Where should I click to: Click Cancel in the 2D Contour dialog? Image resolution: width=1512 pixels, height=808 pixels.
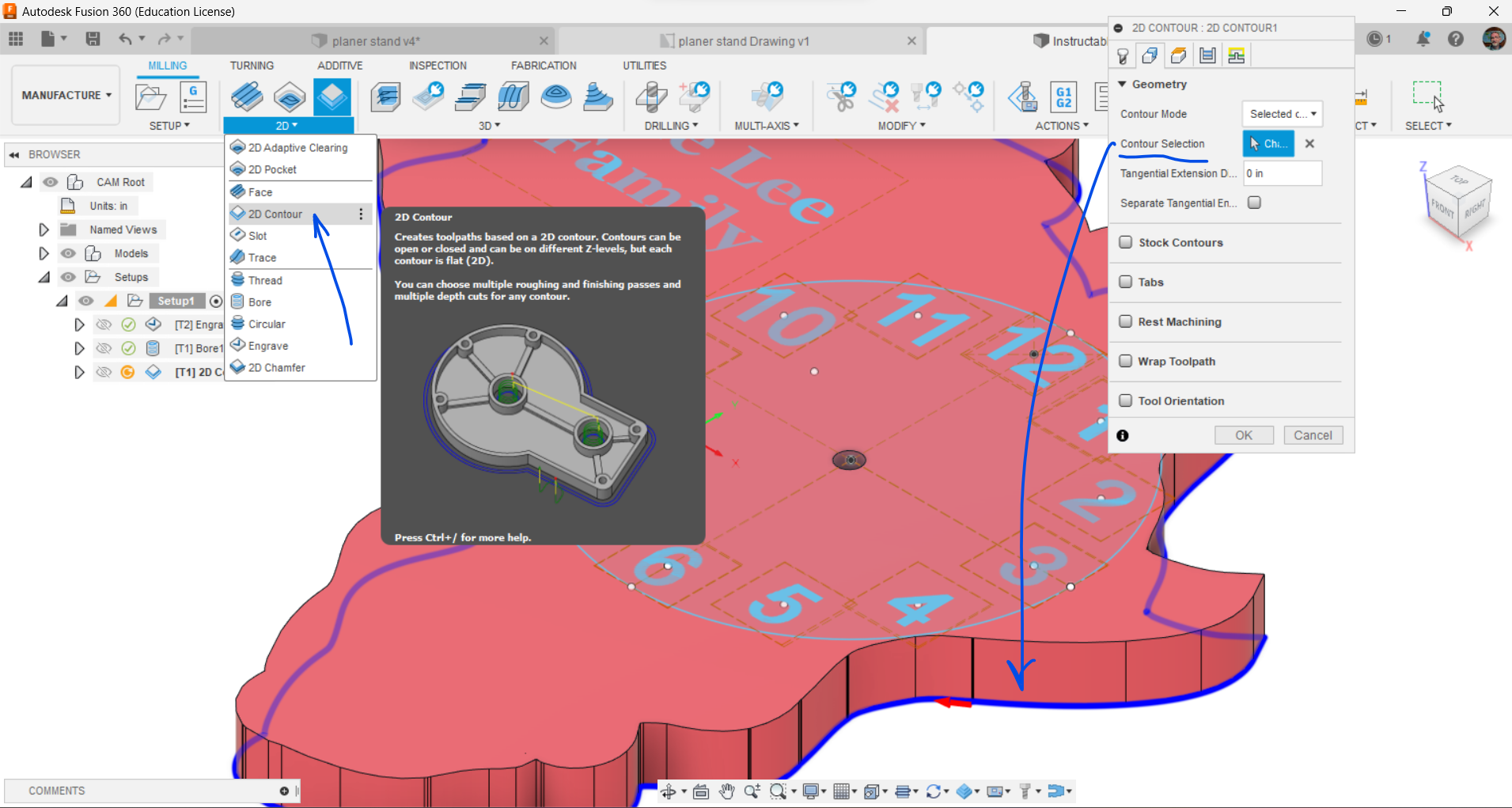click(1313, 435)
